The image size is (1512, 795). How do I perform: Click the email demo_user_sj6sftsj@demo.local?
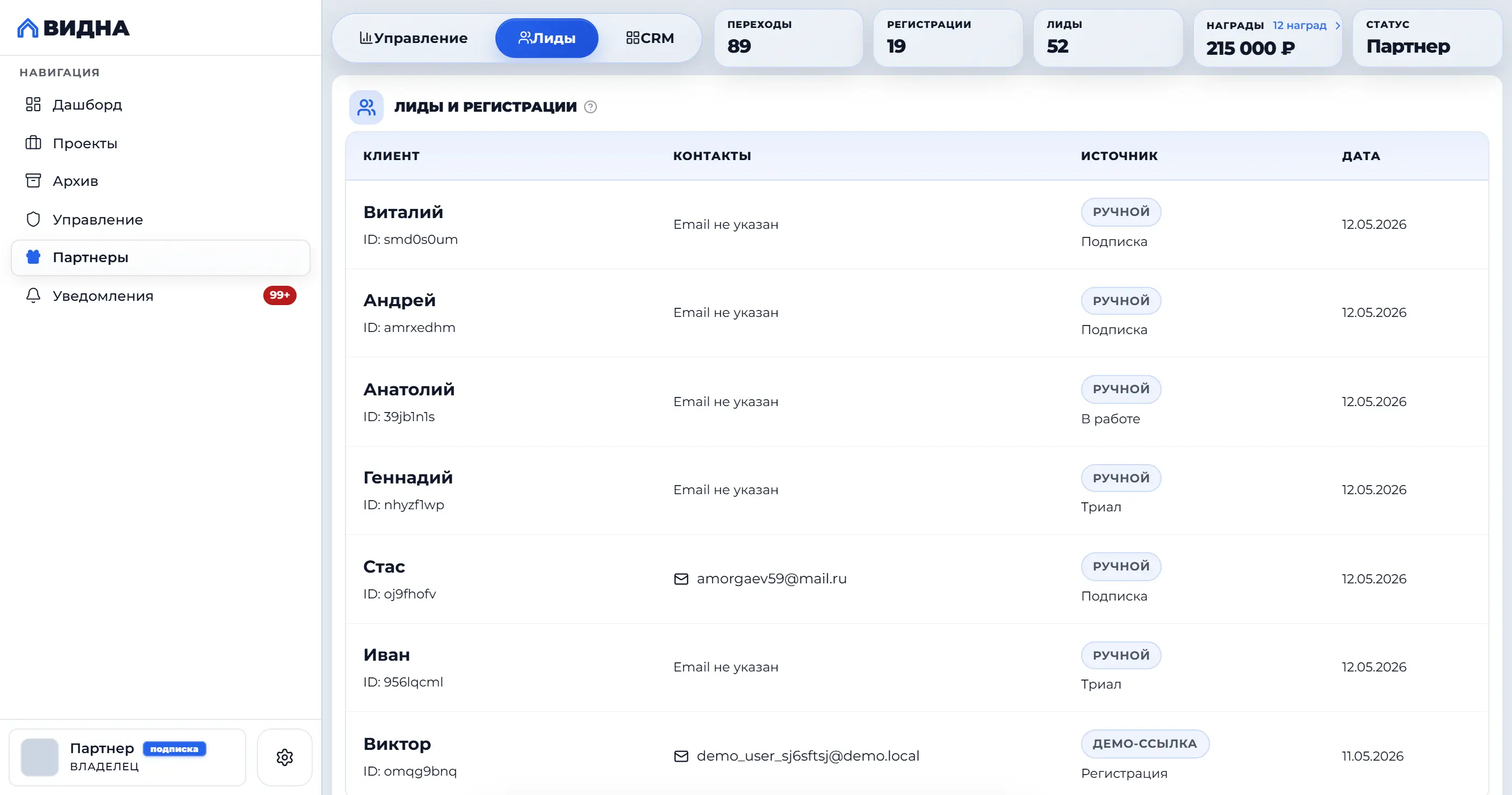pyautogui.click(x=808, y=756)
